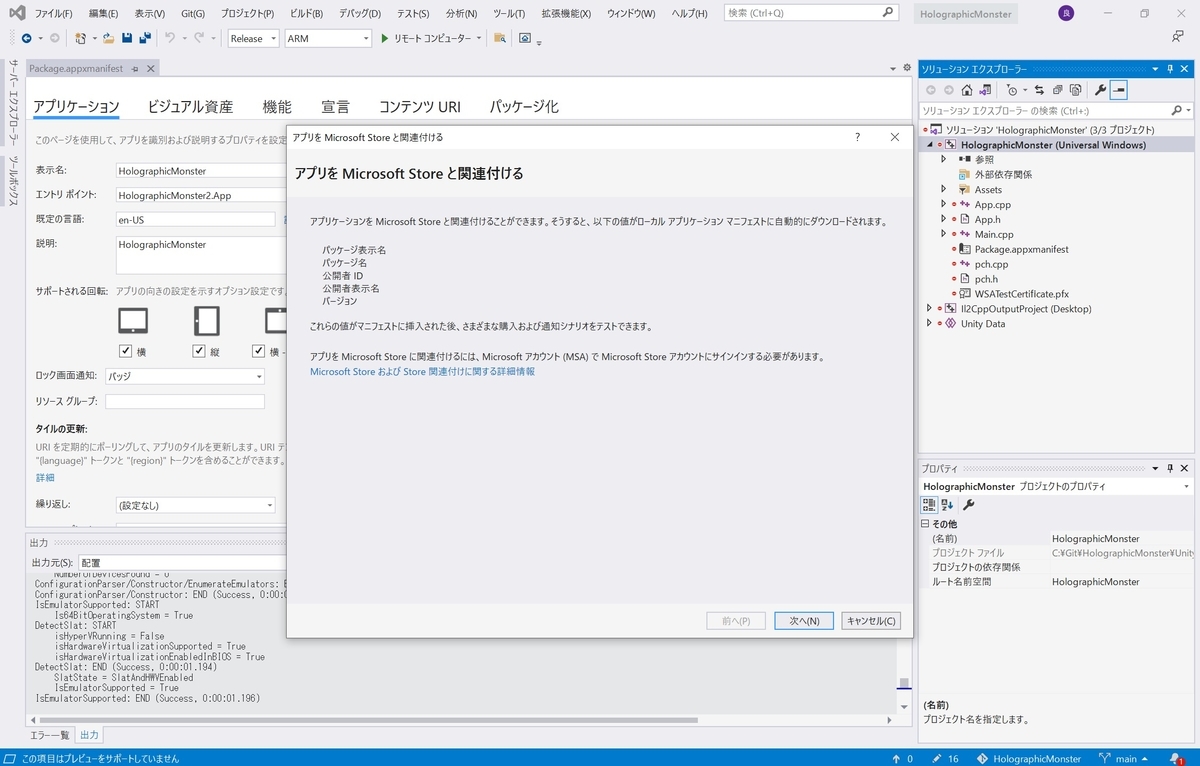Click output panel vertical scrollbar thumb
Viewport: 1200px width, 766px height.
click(904, 685)
